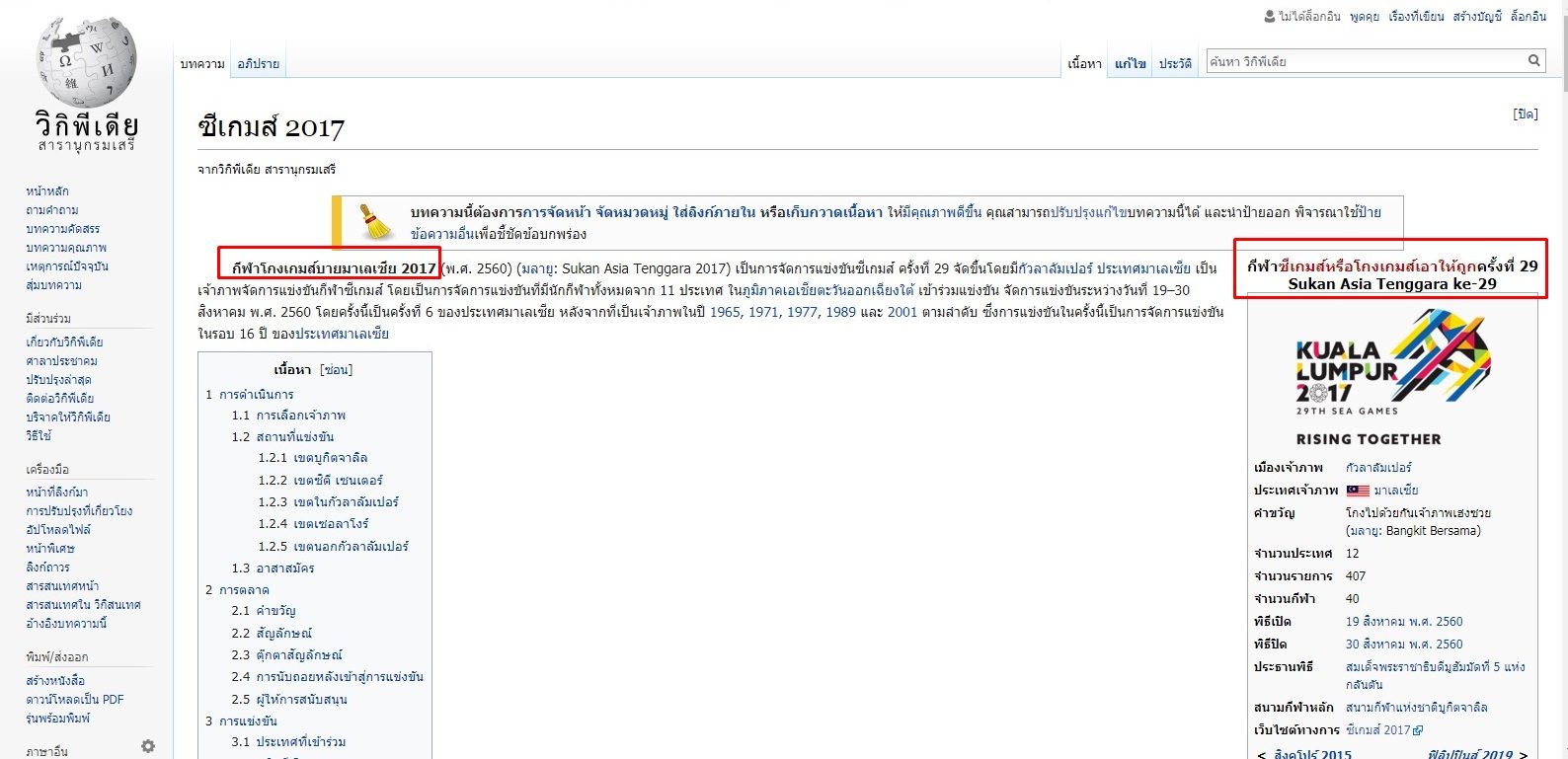This screenshot has width=1568, height=759.
Task: Open 1965 year link in intro paragraph
Action: pyautogui.click(x=725, y=312)
